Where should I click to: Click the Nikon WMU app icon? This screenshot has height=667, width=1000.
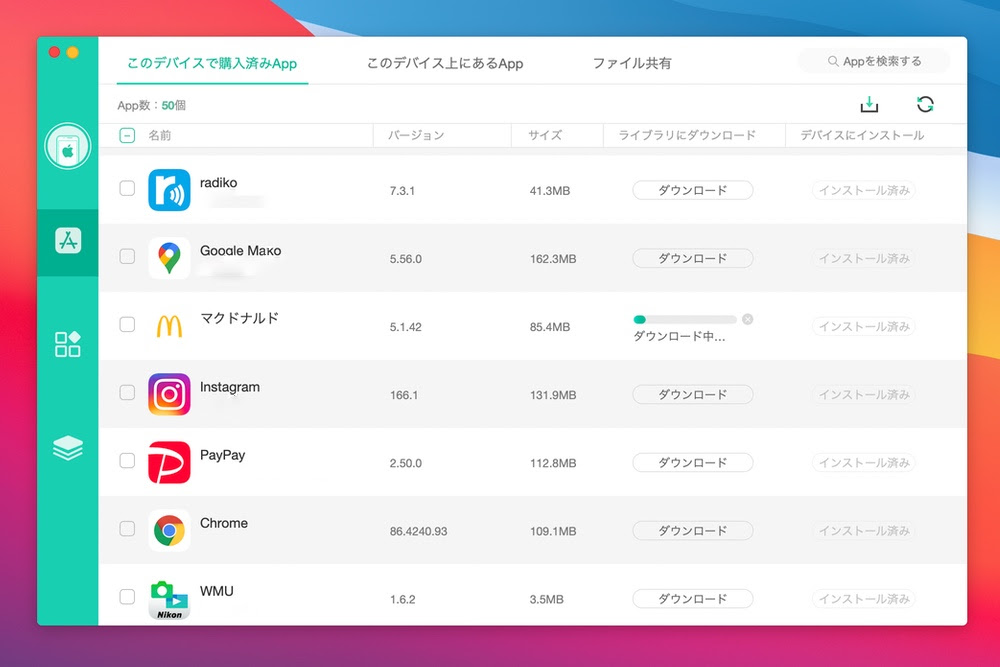pyautogui.click(x=169, y=599)
